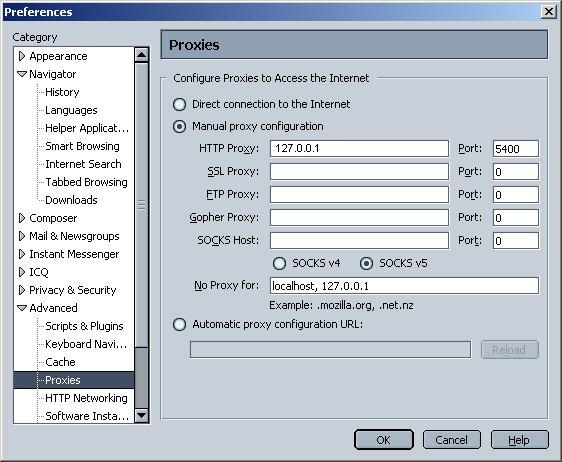The width and height of the screenshot is (562, 462).
Task: Click the No Proxy for field
Action: [404, 286]
